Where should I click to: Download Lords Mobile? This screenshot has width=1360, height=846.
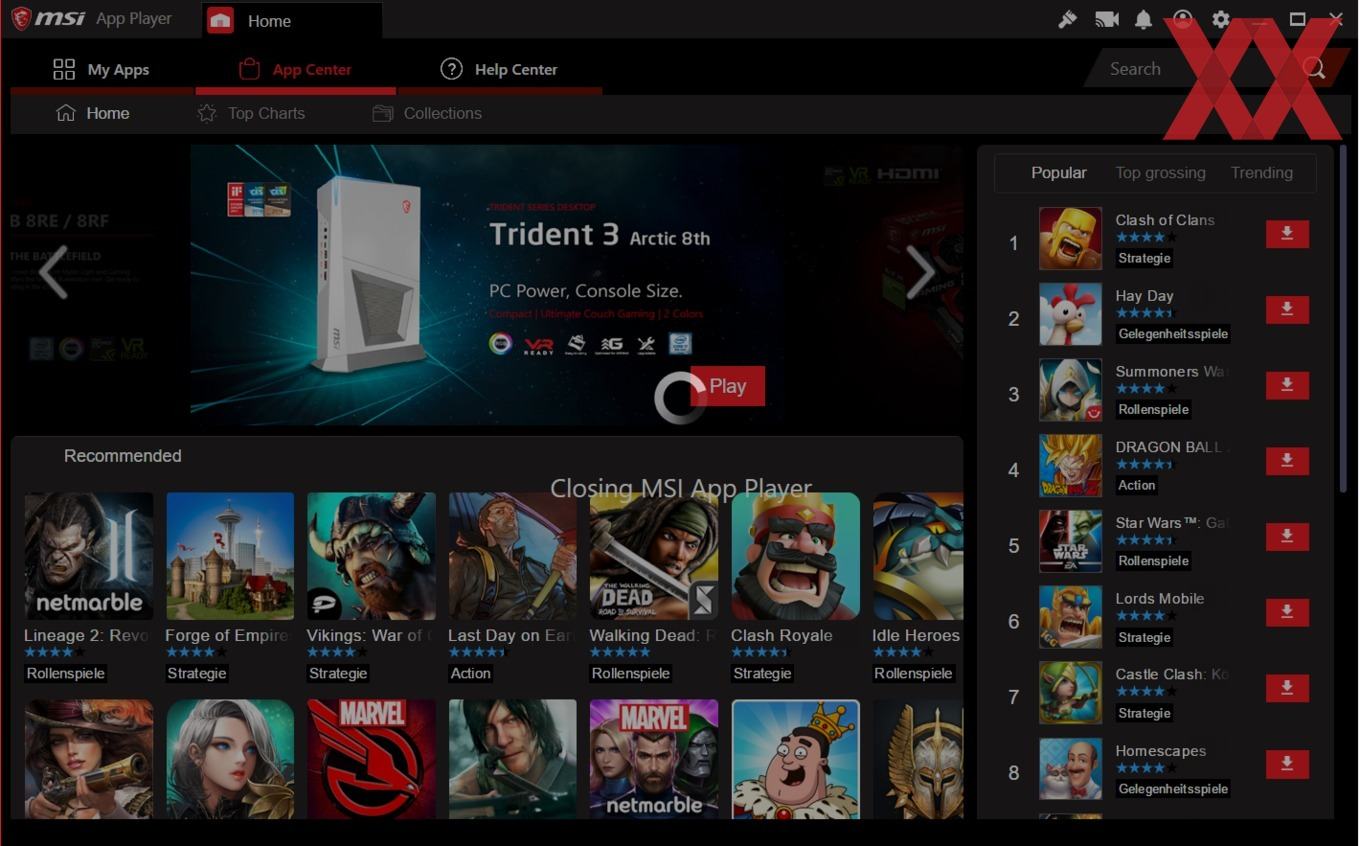[1287, 613]
